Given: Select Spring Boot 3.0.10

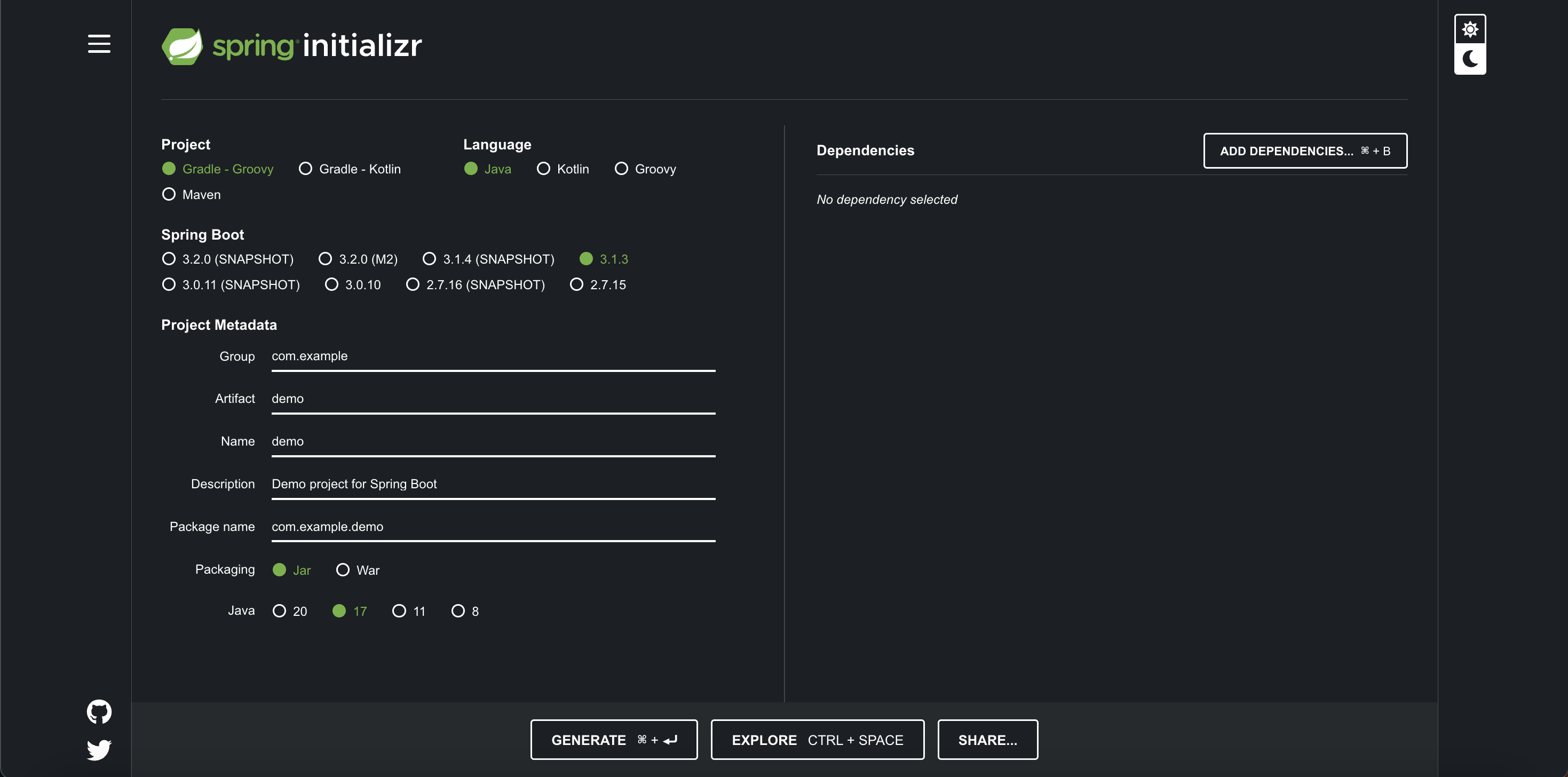Looking at the screenshot, I should (353, 284).
